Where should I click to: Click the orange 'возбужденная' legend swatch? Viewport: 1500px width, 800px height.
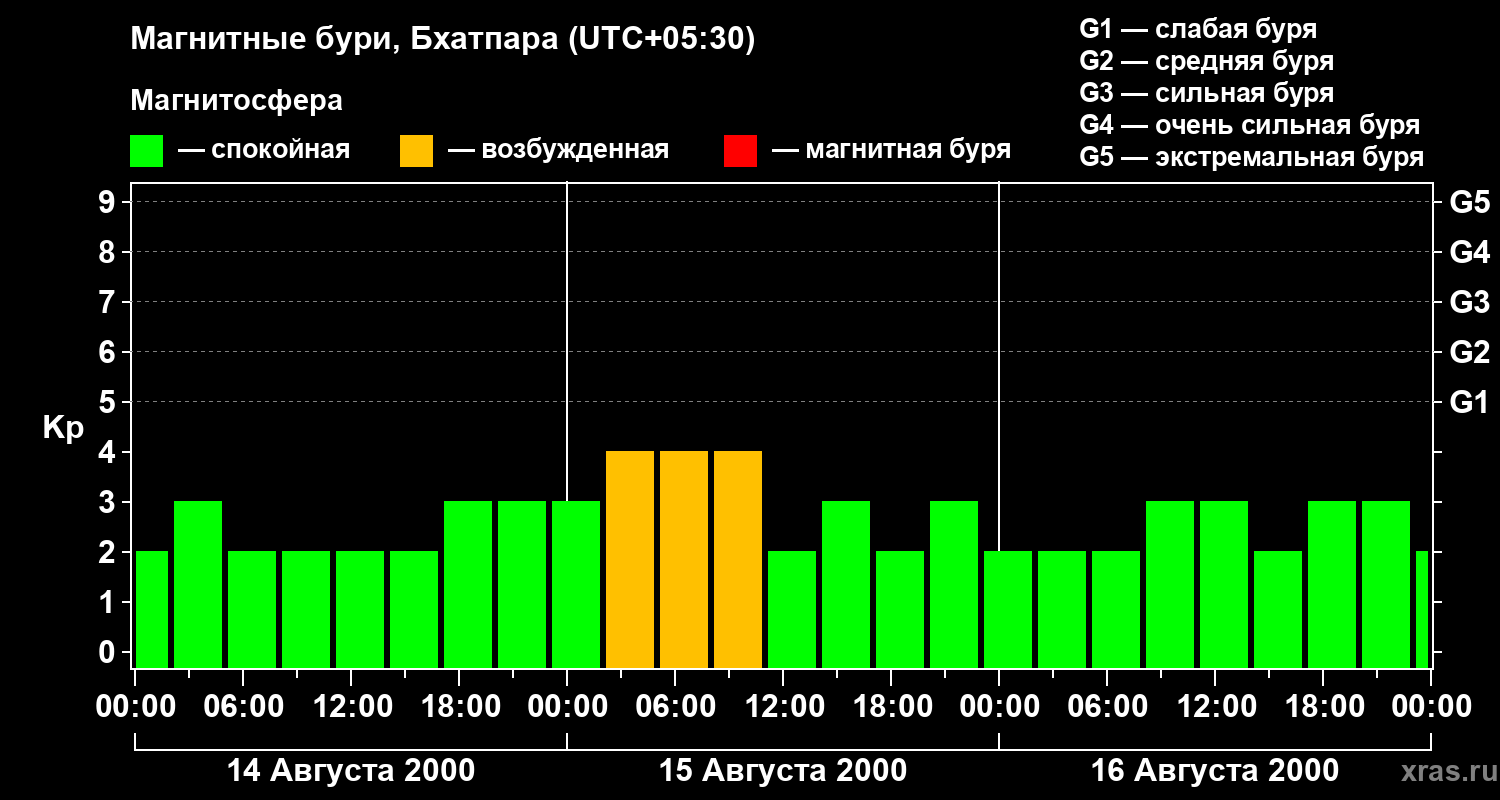416,151
